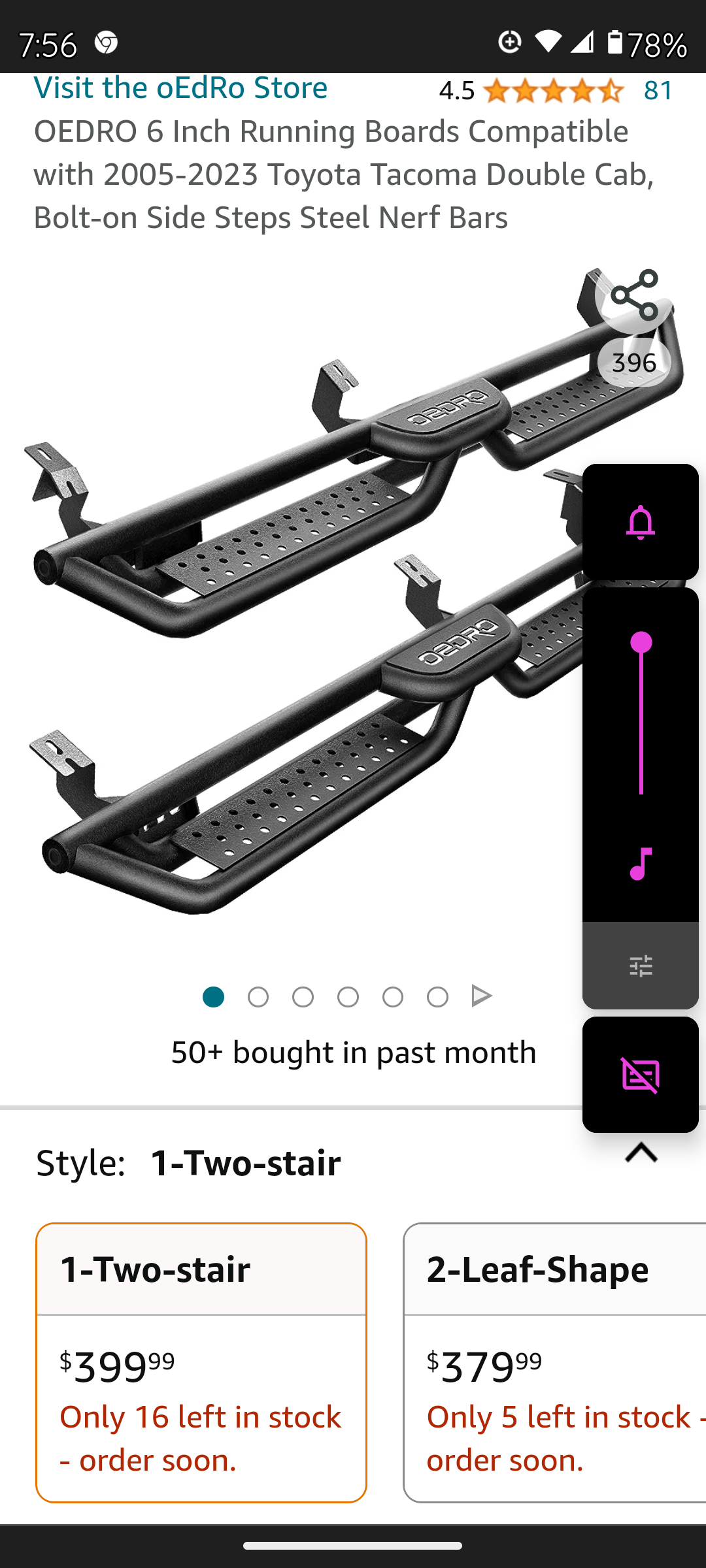The height and width of the screenshot is (1568, 706).
Task: Toggle ringer mode bell icon
Action: coord(641,522)
